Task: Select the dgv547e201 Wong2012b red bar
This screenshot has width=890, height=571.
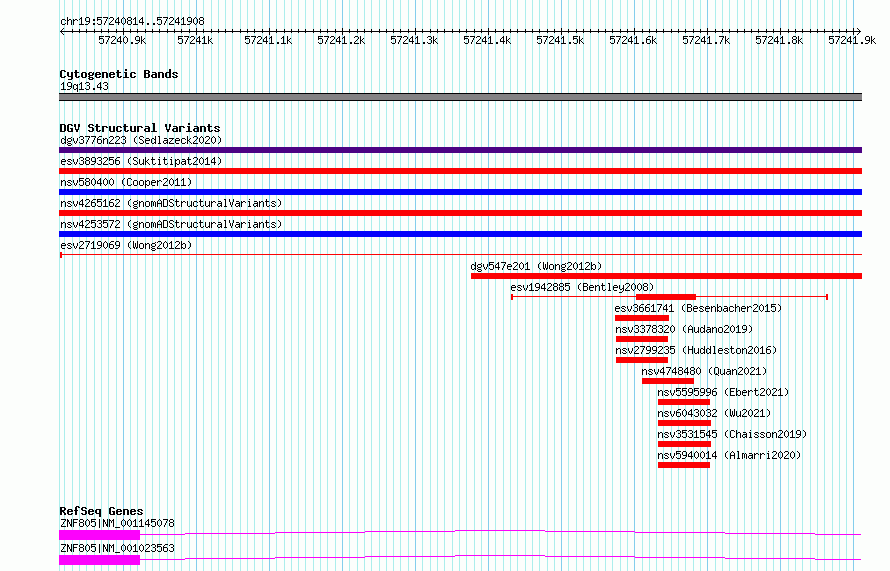Action: click(666, 276)
